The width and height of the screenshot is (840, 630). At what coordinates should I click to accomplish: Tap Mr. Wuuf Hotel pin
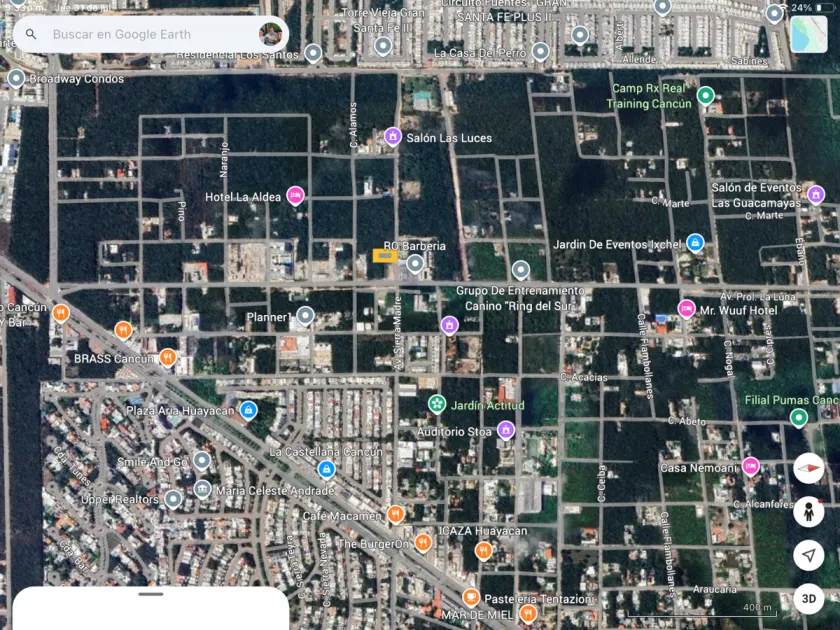click(x=686, y=309)
